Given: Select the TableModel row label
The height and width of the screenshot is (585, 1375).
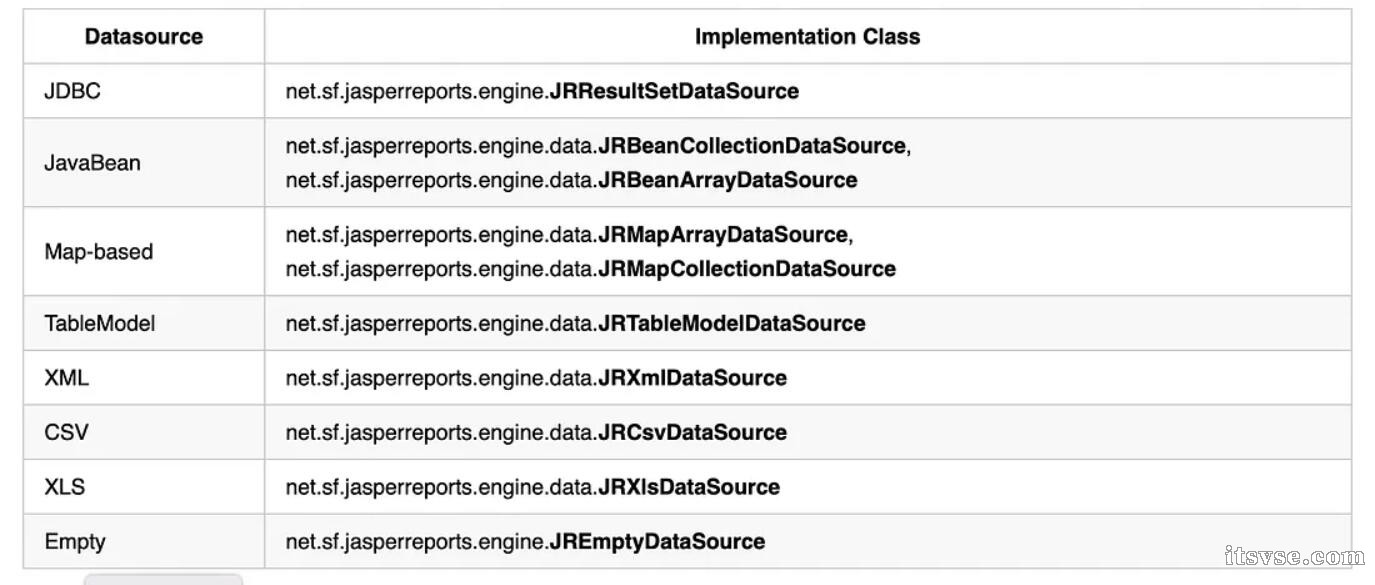Looking at the screenshot, I should [x=100, y=323].
